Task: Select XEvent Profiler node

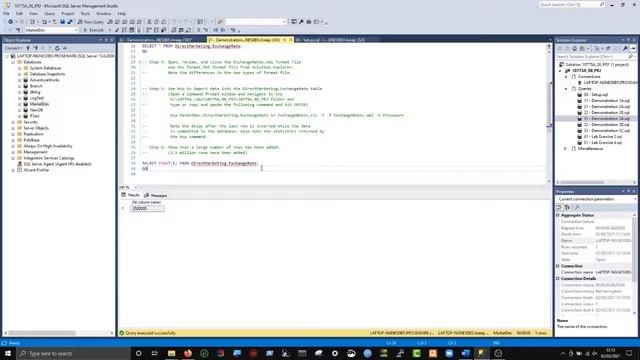Action: [36, 170]
